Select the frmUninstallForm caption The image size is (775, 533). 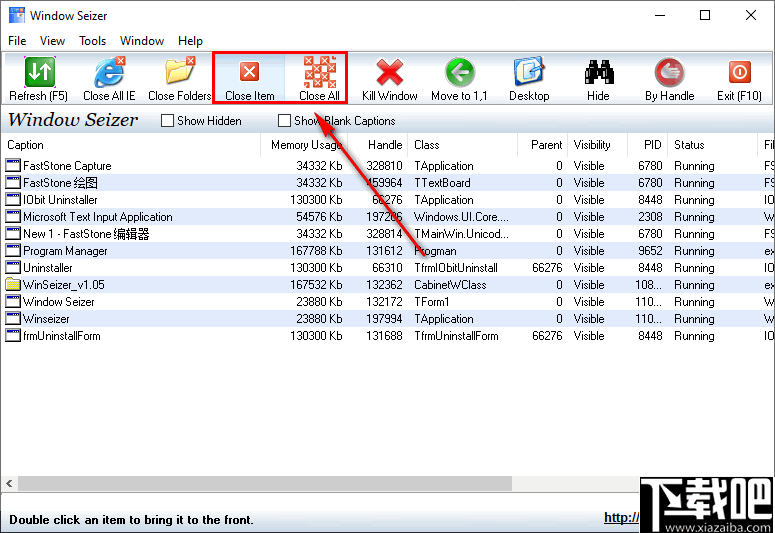[62, 336]
